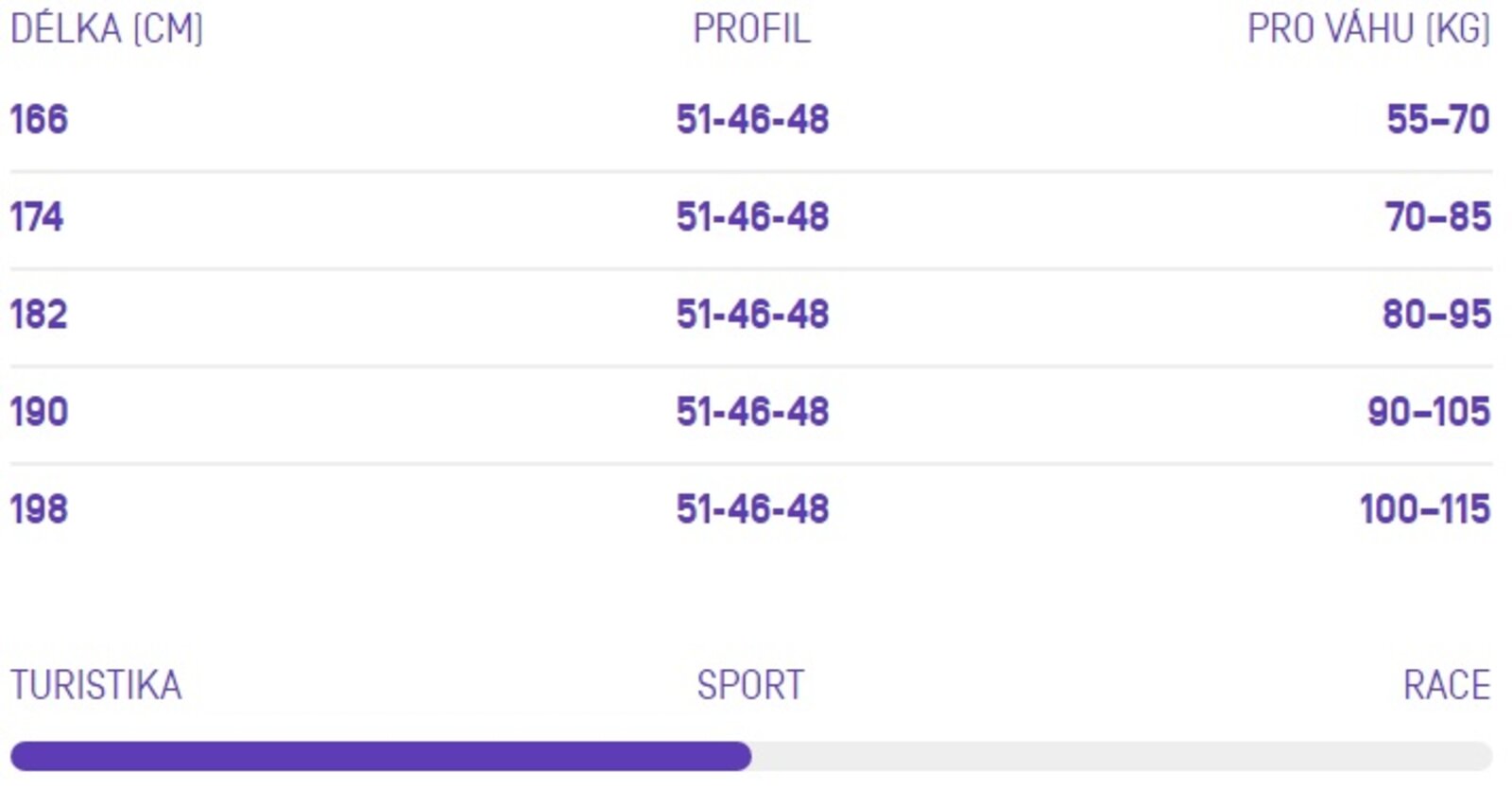Click the SPORT label
The height and width of the screenshot is (788, 1512).
[750, 685]
